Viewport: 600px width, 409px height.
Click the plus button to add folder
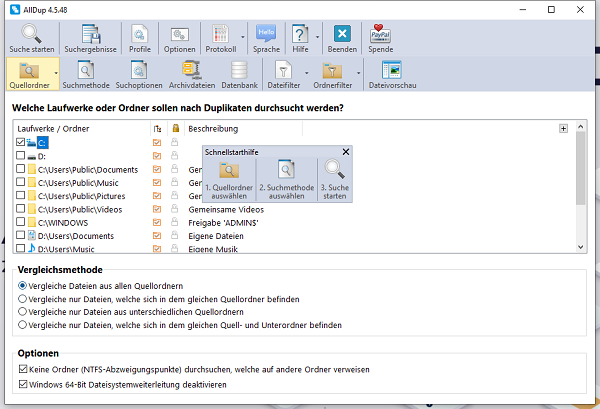pos(563,129)
